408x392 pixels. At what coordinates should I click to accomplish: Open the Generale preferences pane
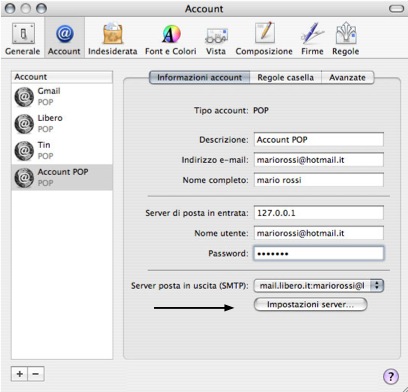click(23, 39)
